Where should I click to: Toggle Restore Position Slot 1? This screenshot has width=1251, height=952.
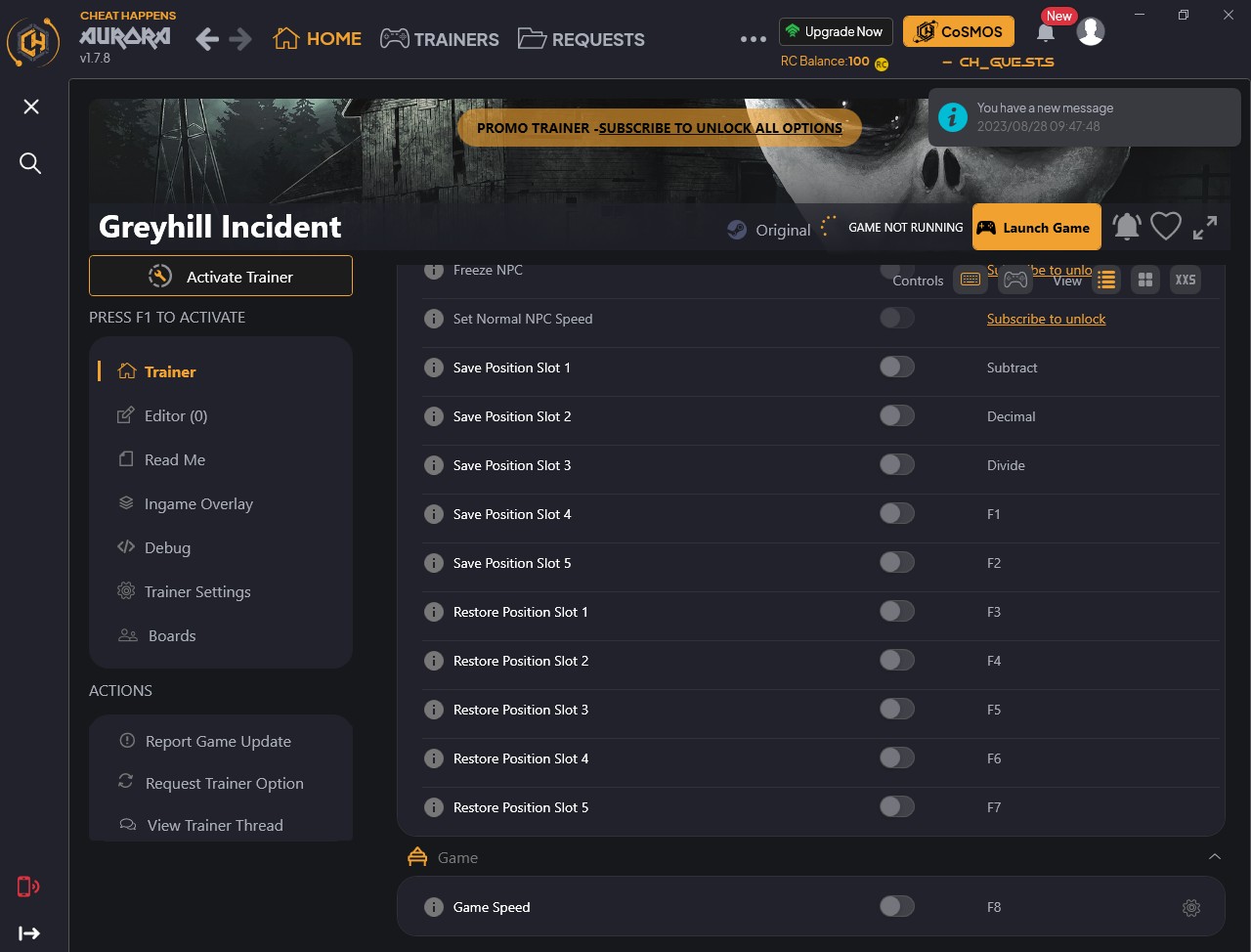(896, 611)
